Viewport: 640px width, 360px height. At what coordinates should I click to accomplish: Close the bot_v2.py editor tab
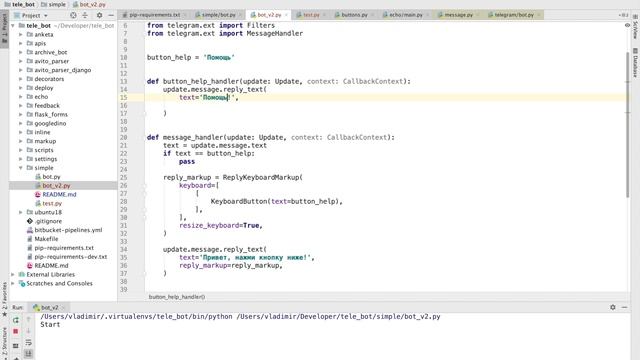pos(286,15)
